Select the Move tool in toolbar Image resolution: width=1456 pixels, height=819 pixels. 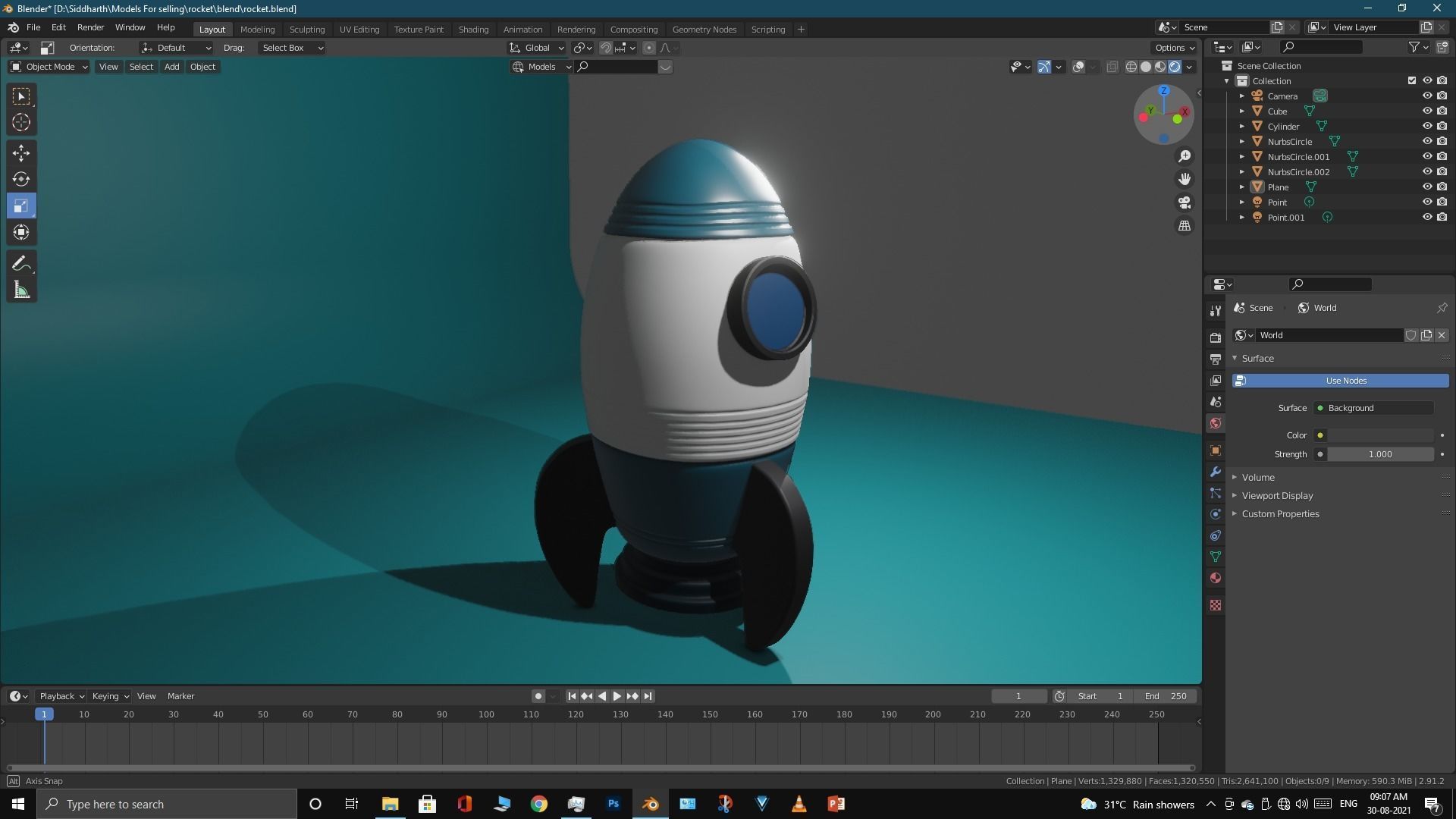[x=21, y=152]
